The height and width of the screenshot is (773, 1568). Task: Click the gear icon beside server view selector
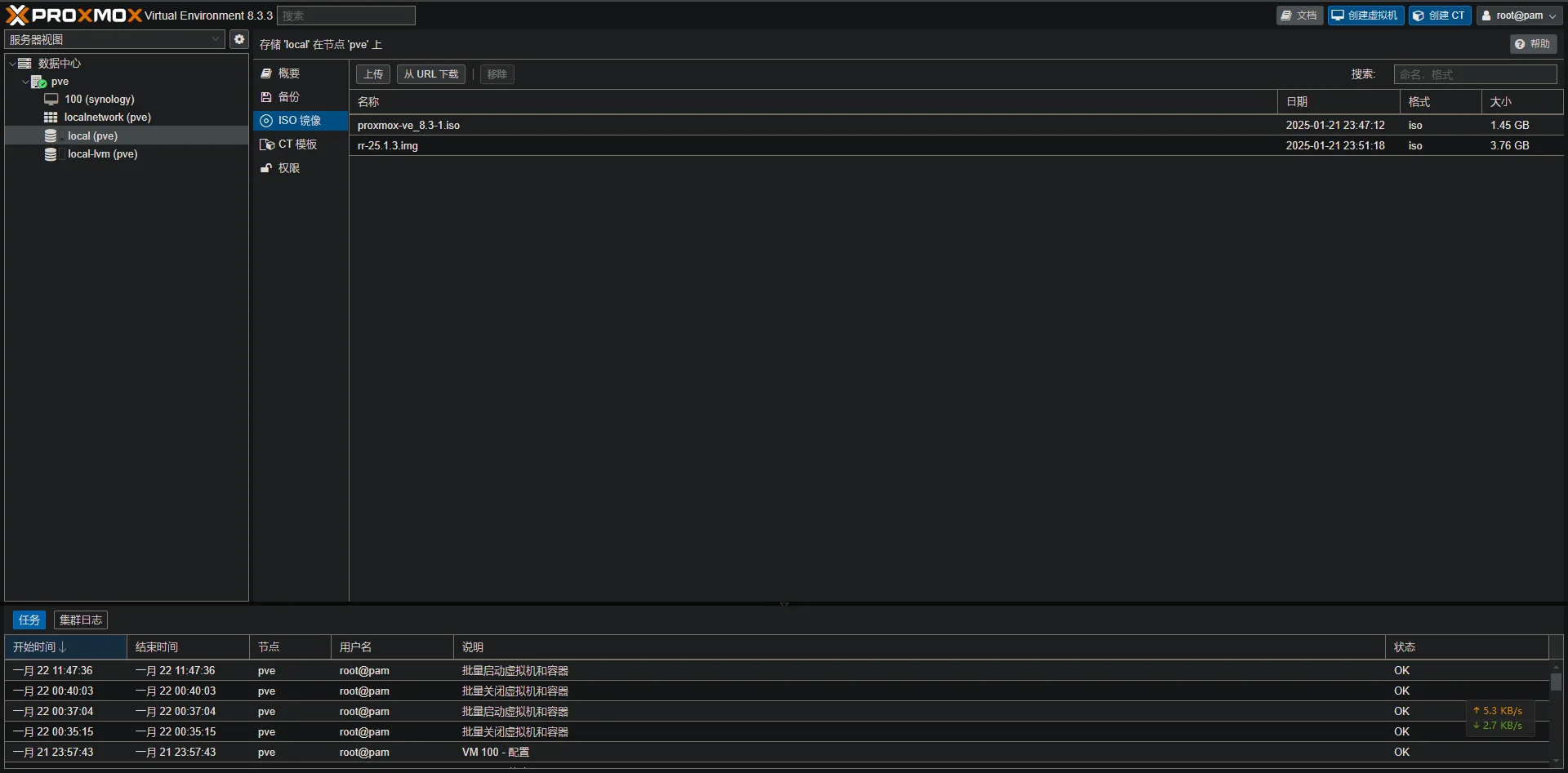pos(238,39)
